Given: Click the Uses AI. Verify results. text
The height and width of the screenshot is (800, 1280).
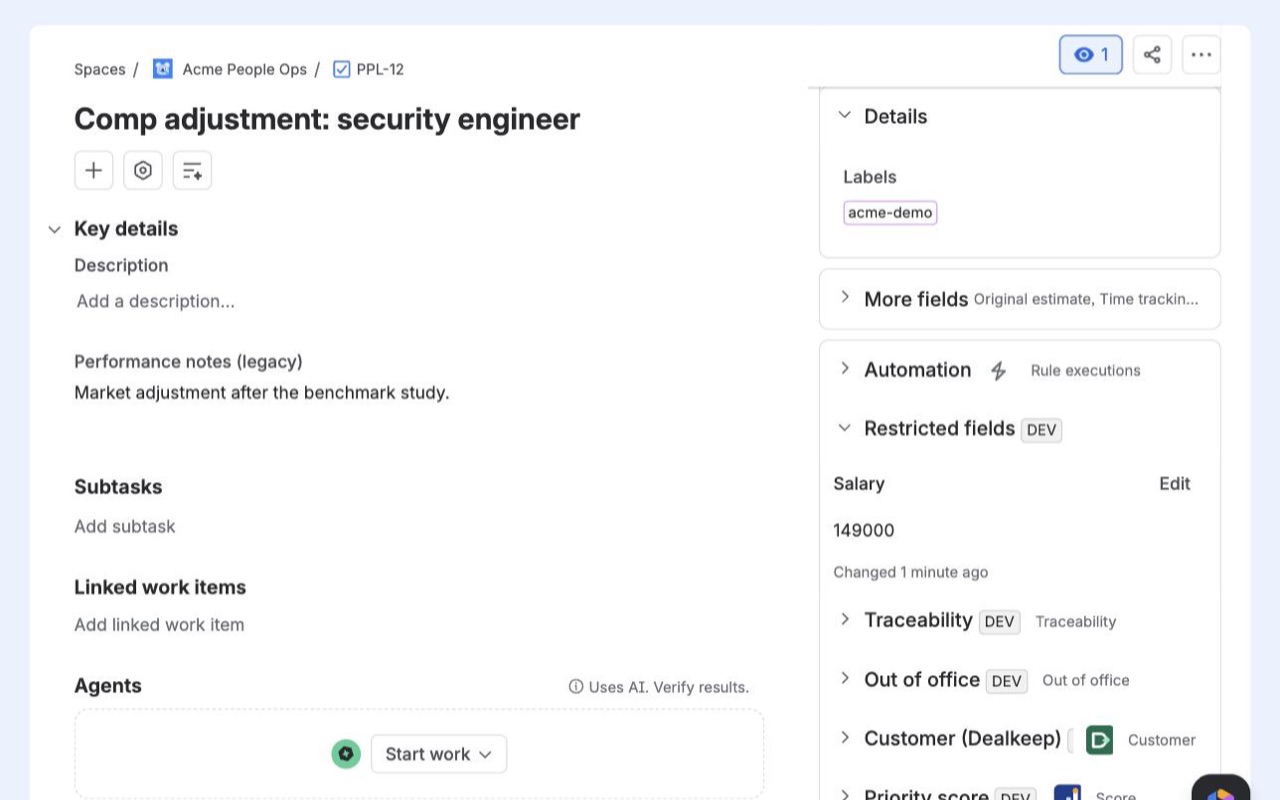Looking at the screenshot, I should pyautogui.click(x=669, y=687).
